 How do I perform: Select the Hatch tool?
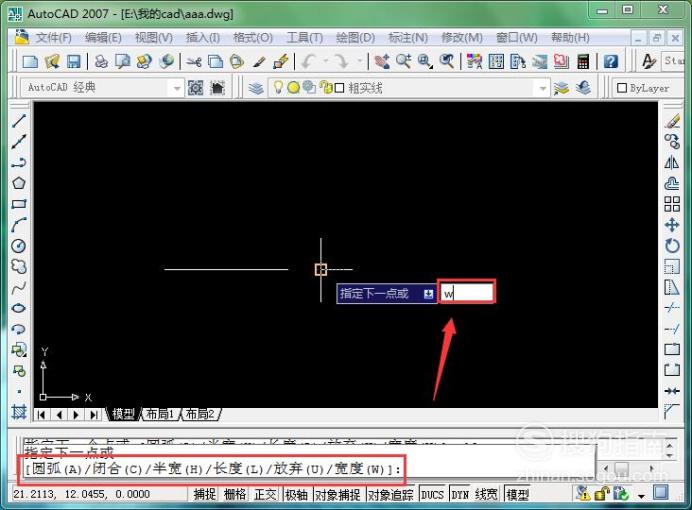coord(19,412)
